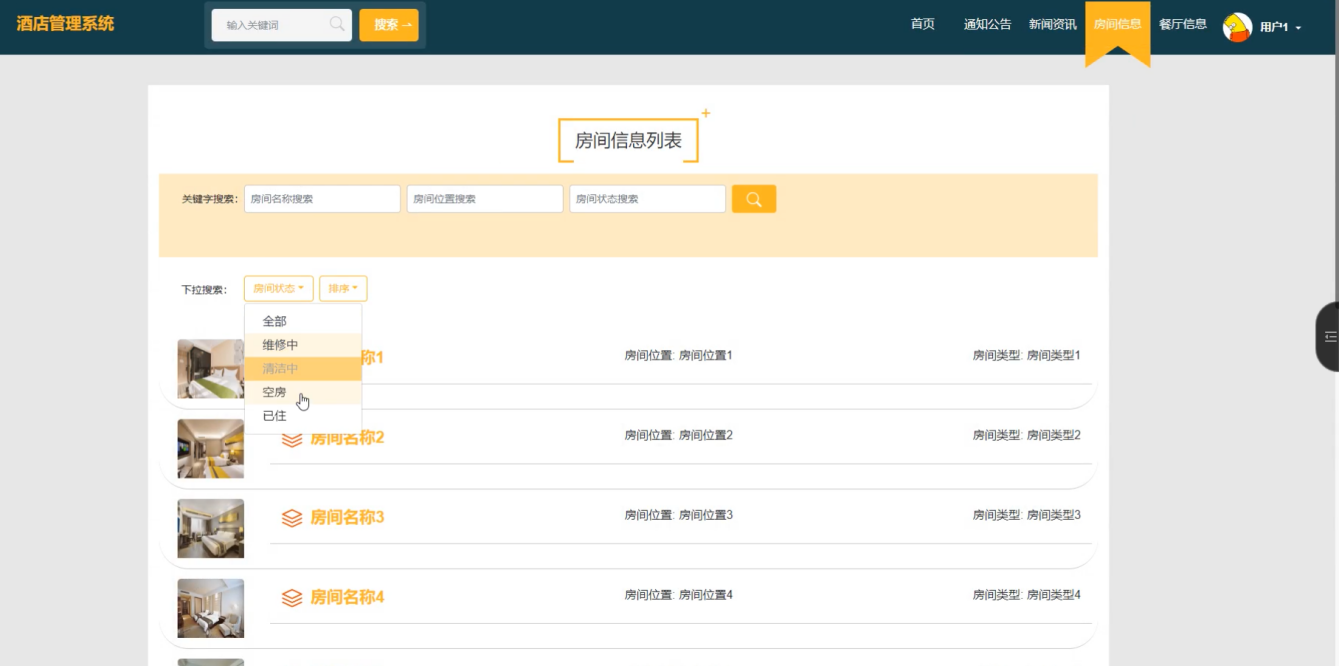Go to 首页 in the navigation bar
The image size is (1339, 666).
(x=922, y=24)
